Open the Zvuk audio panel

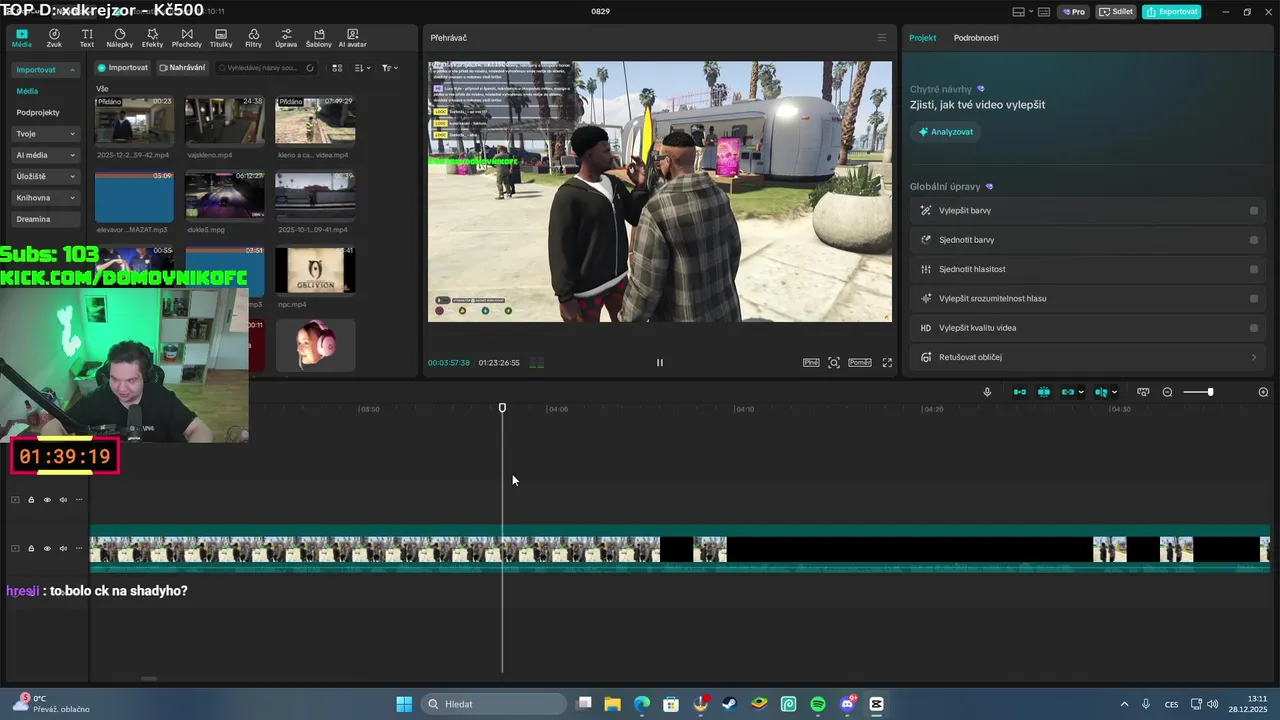pyautogui.click(x=54, y=38)
